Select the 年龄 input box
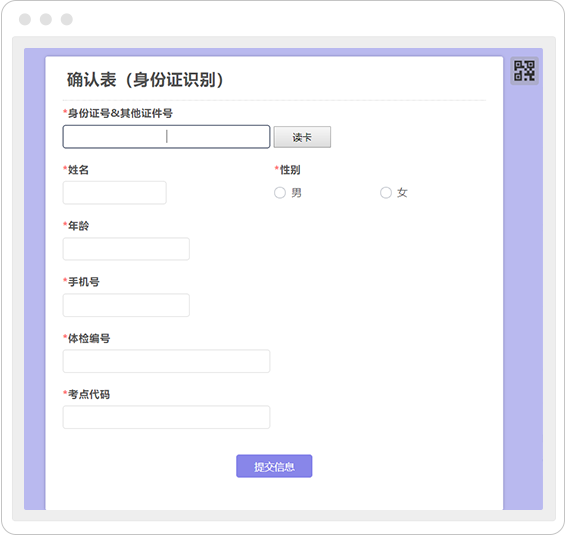 pos(126,249)
